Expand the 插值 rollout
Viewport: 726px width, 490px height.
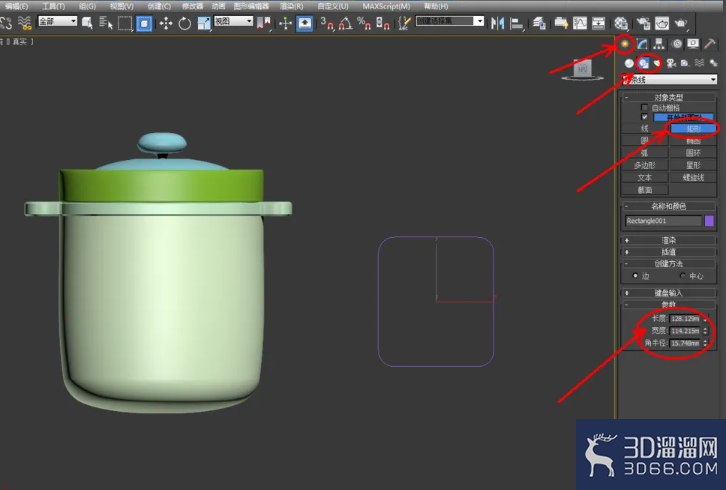tap(669, 252)
